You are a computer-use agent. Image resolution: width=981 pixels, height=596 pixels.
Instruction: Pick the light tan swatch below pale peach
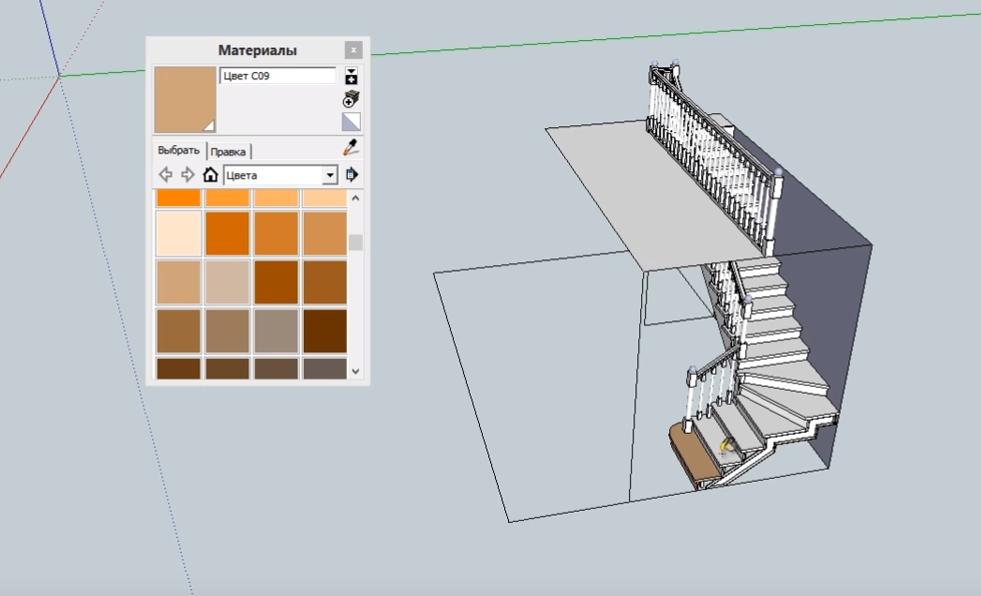coord(178,282)
